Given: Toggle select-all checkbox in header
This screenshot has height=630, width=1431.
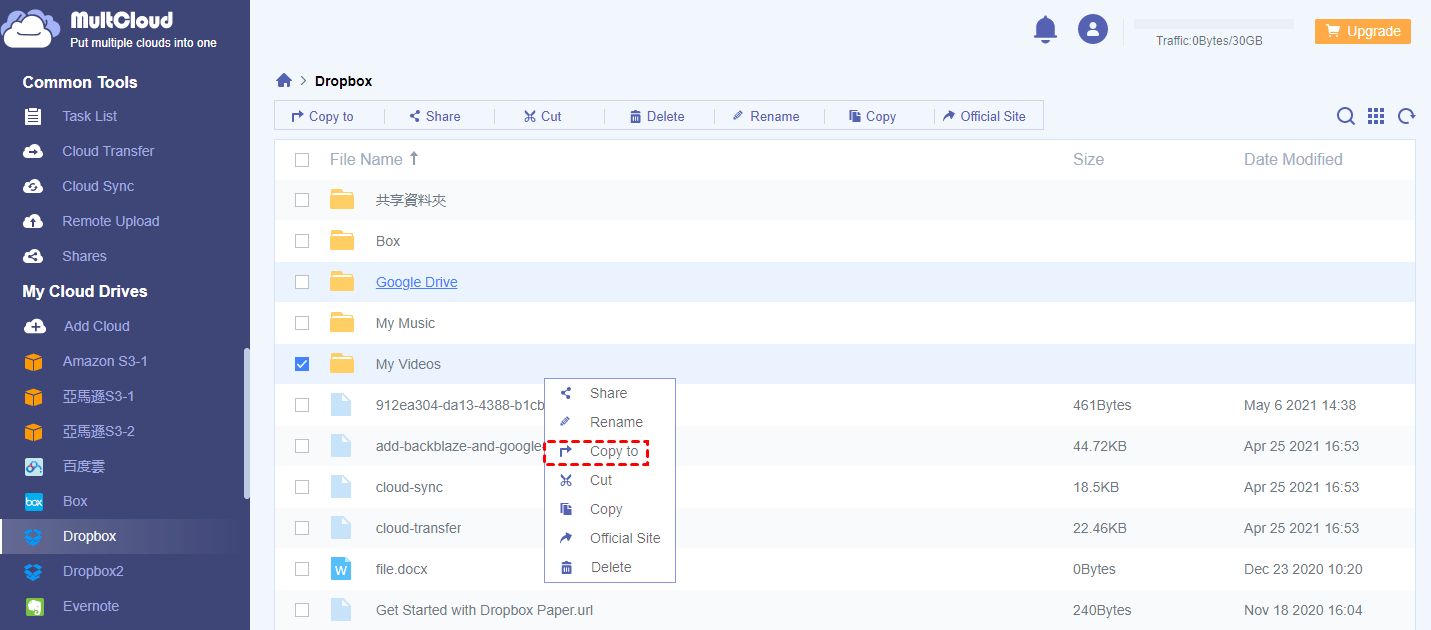Looking at the screenshot, I should 302,159.
